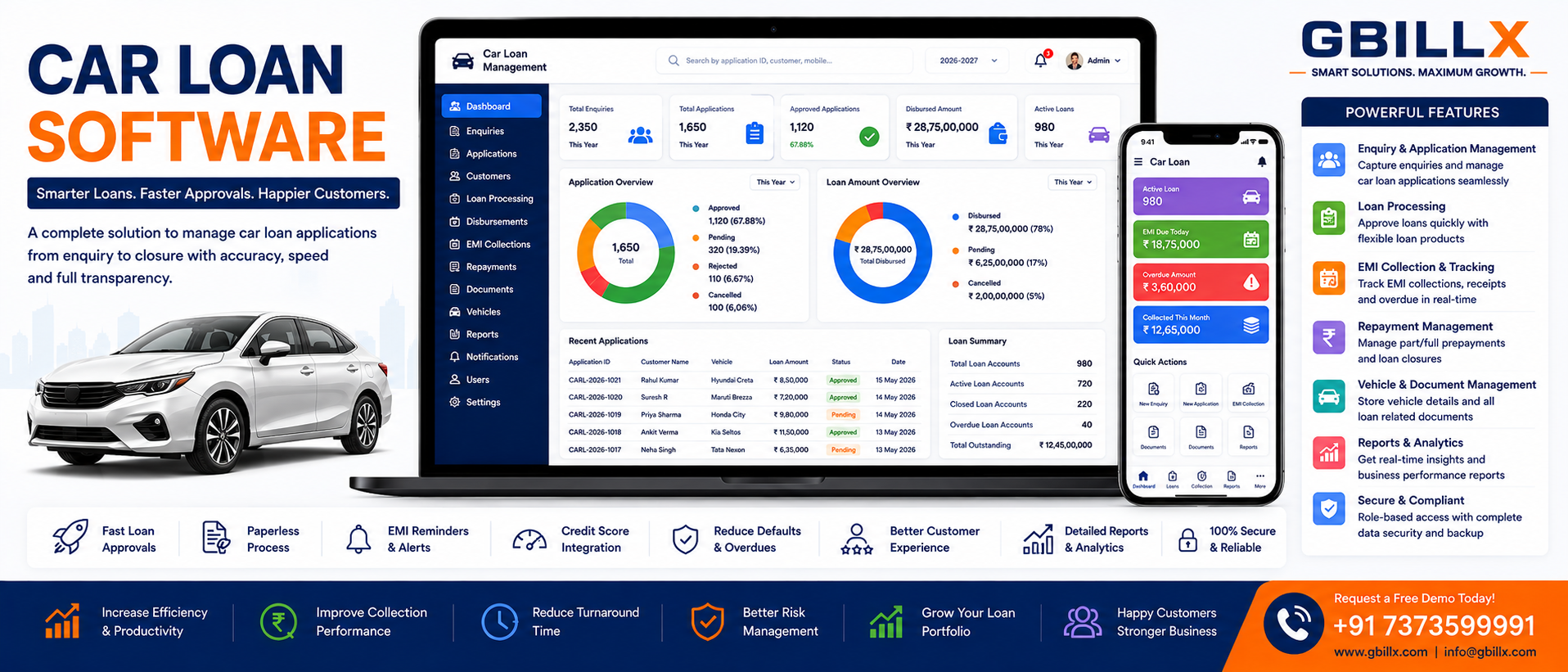1568x672 pixels.
Task: Go to Loan Processing in the sidebar
Action: (492, 199)
